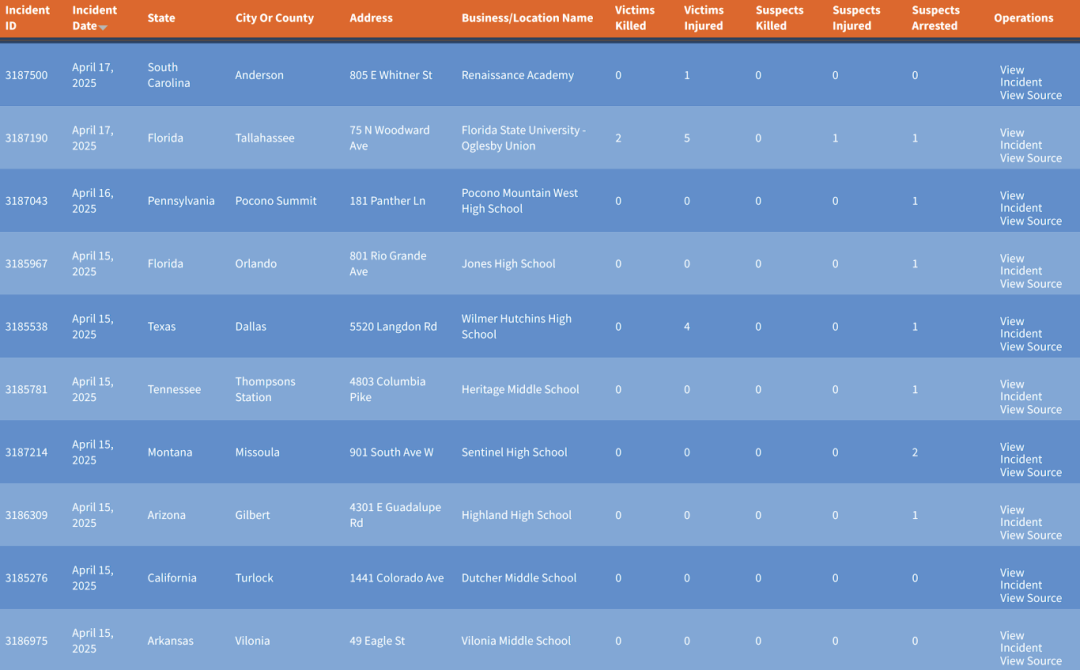Screen dimensions: 1080x670
Task: View Source for Highland High School
Action: [x=1030, y=535]
